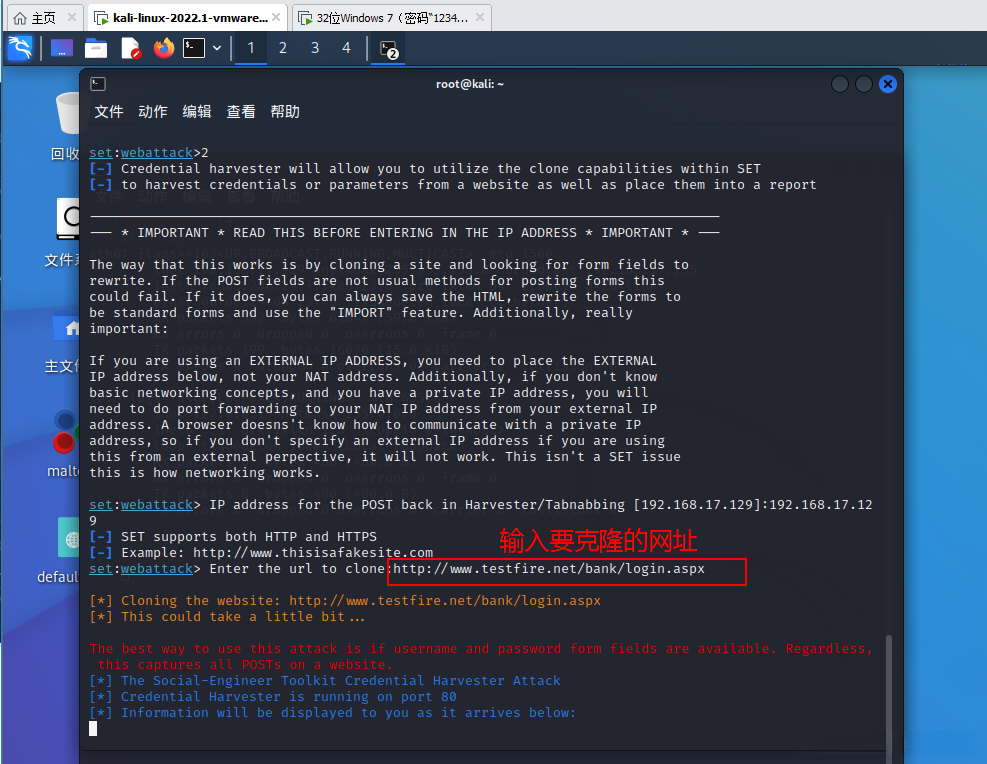Close the kali-linux VMware tab
The width and height of the screenshot is (987, 764).
(276, 17)
